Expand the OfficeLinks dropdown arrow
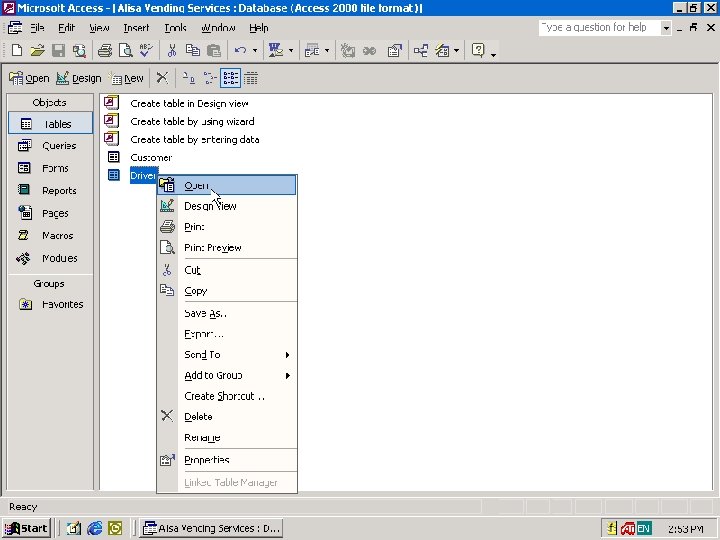720x540 pixels. tap(291, 51)
